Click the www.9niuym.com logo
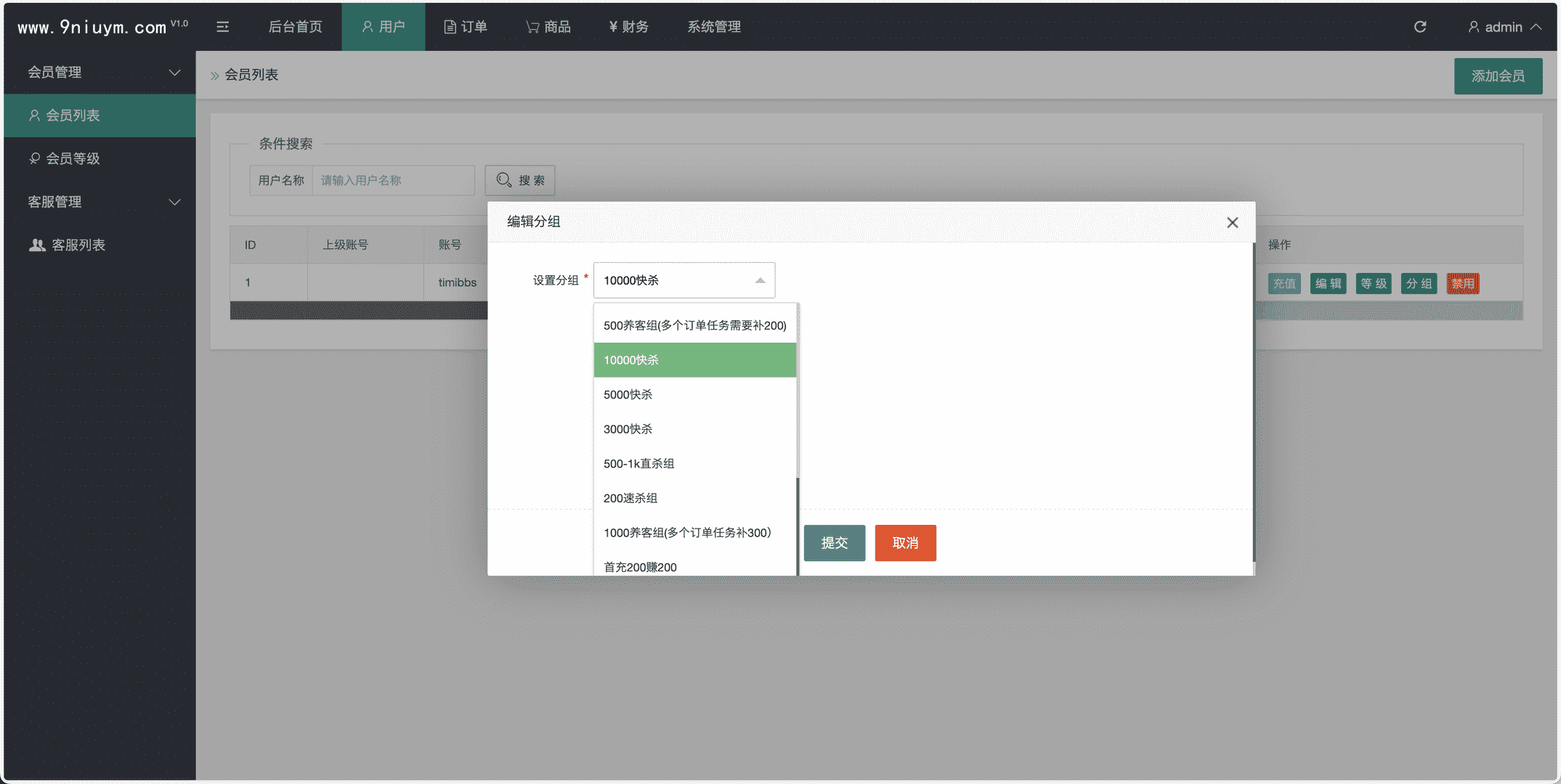This screenshot has width=1561, height=784. click(102, 27)
